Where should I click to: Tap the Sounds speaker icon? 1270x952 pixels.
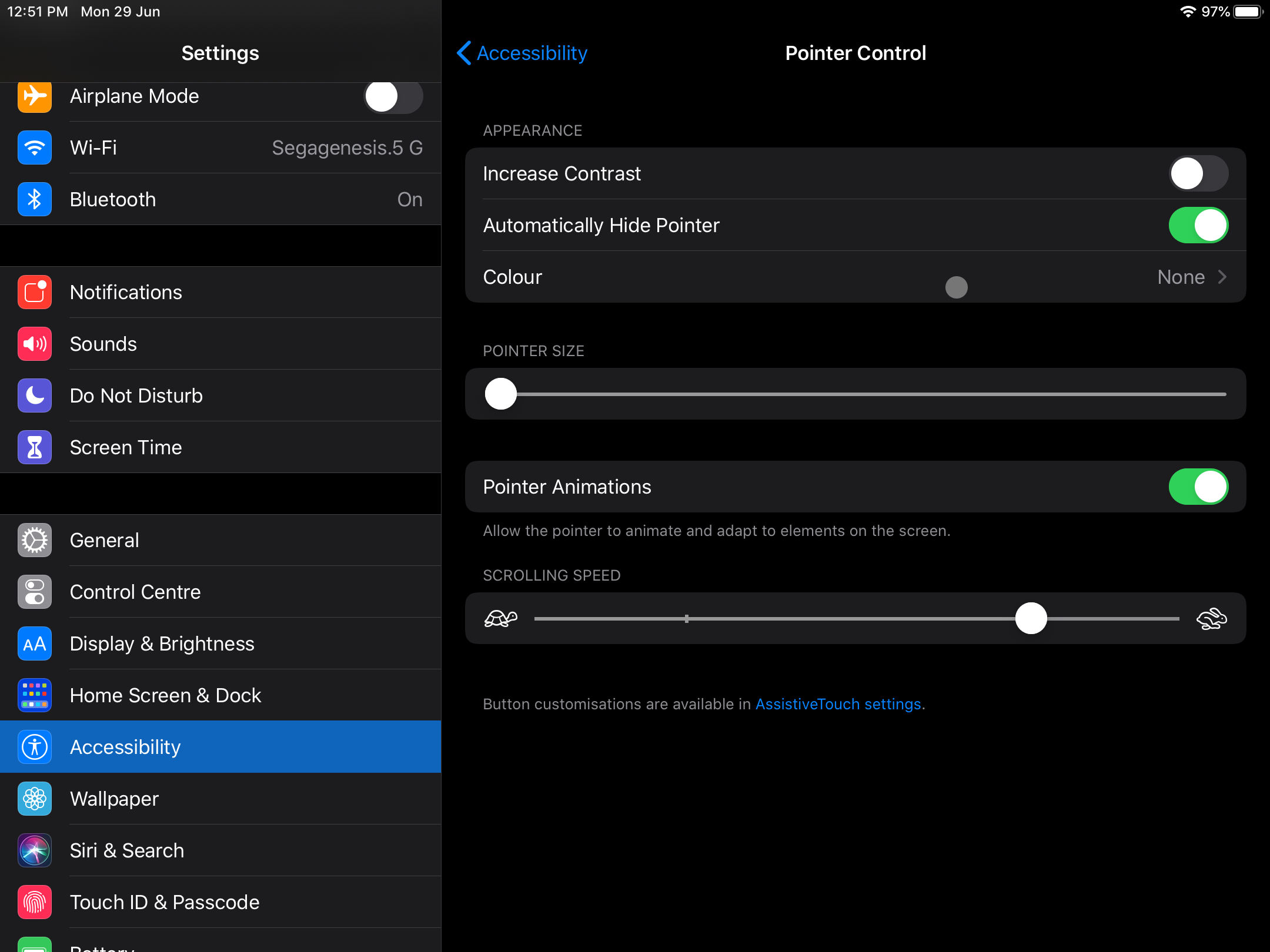click(x=35, y=344)
